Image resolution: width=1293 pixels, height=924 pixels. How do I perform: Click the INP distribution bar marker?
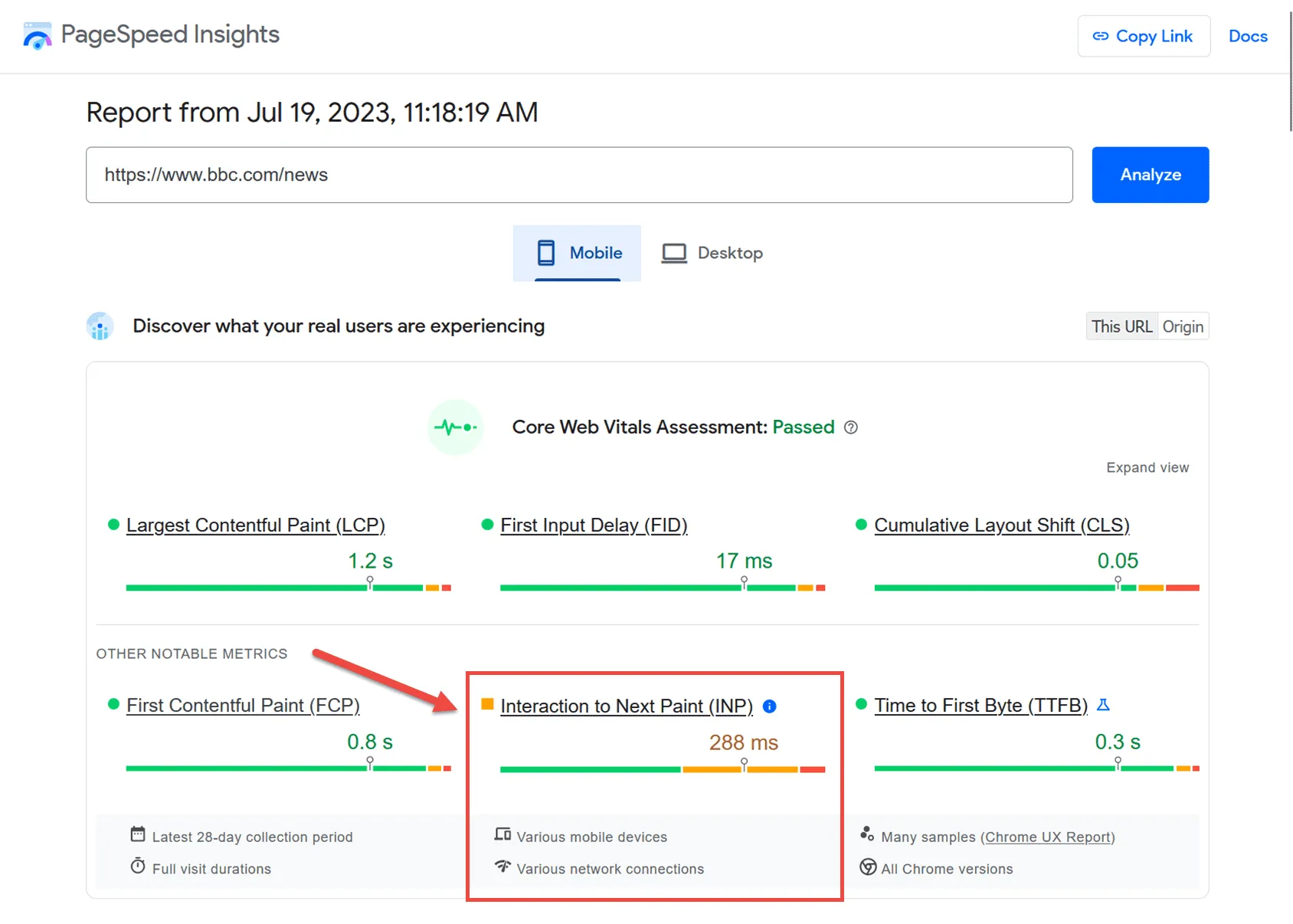(x=744, y=765)
